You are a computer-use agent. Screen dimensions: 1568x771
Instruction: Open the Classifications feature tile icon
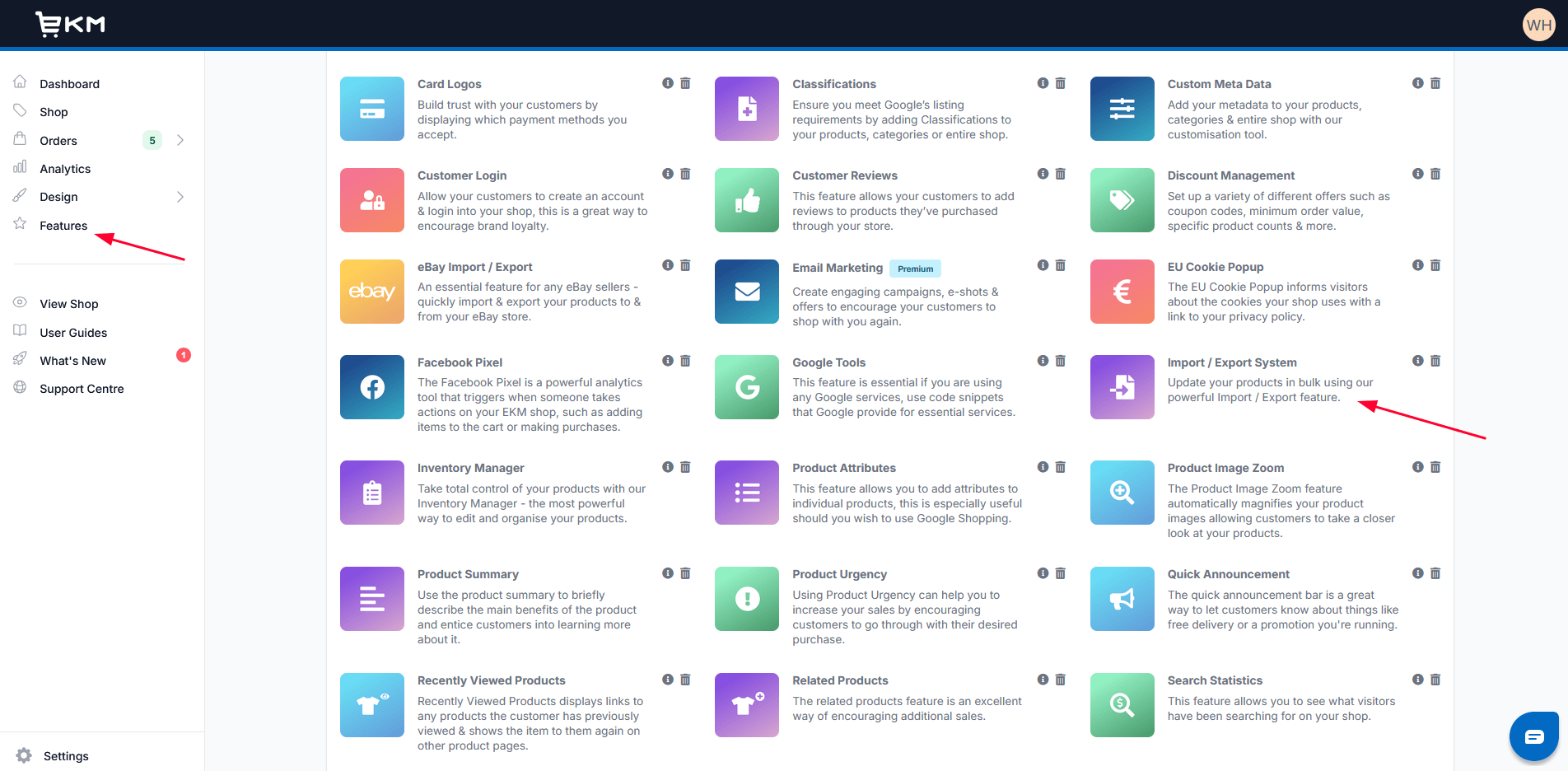tap(747, 109)
